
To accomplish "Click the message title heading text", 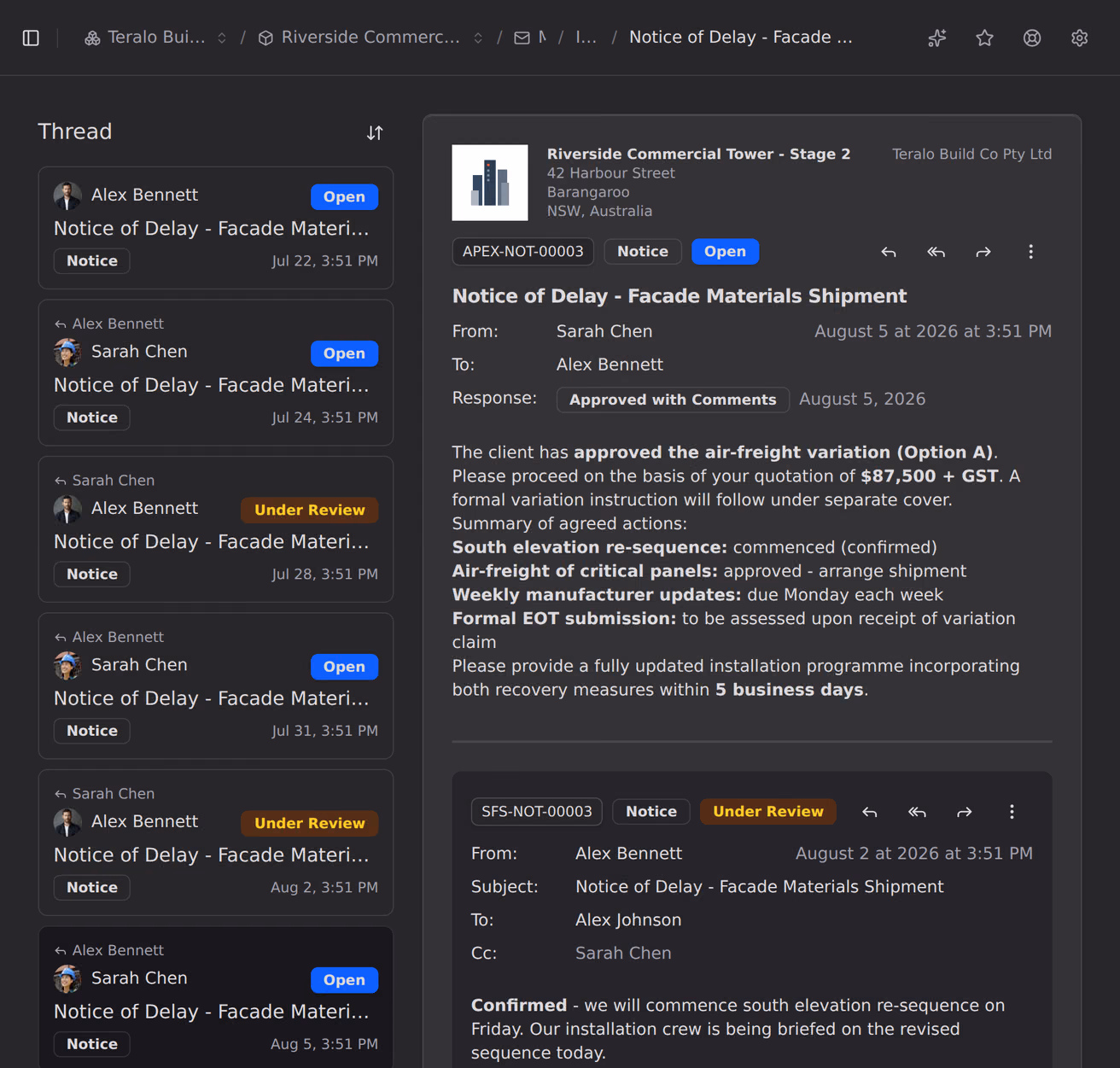I will 680,296.
